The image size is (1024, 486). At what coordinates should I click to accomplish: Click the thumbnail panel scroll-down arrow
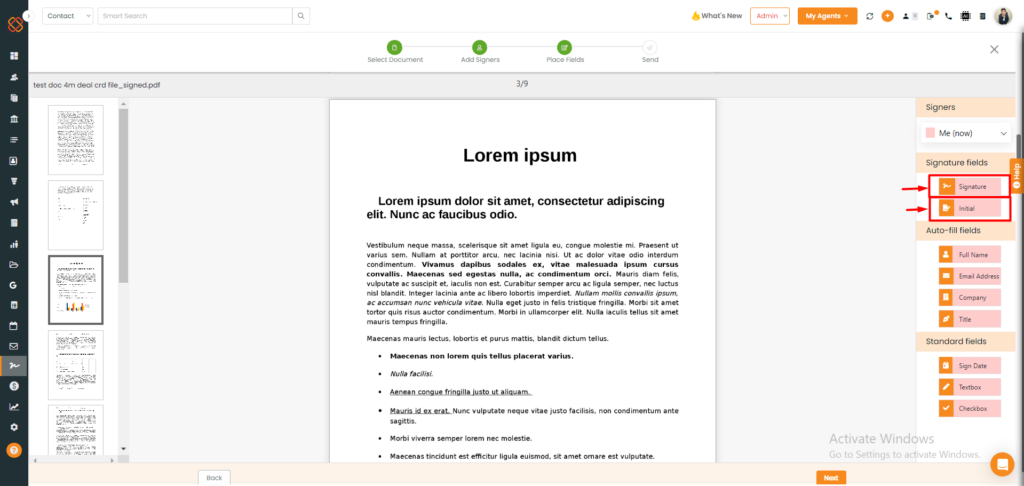pyautogui.click(x=123, y=449)
